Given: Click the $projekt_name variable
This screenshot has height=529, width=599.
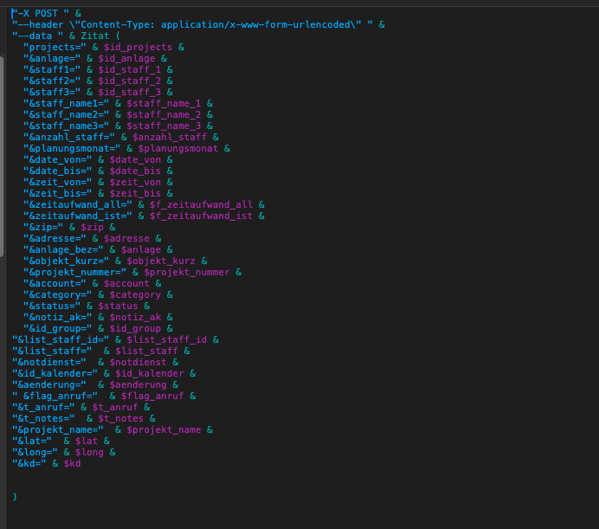Looking at the screenshot, I should [164, 430].
